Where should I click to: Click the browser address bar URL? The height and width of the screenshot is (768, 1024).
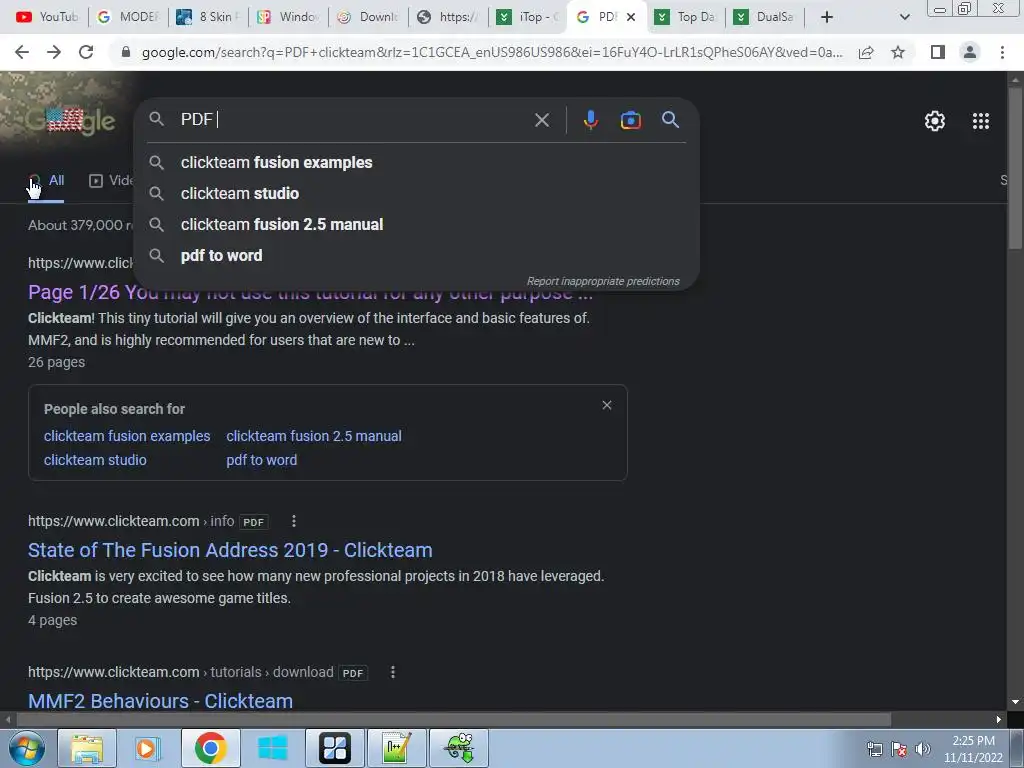491,52
